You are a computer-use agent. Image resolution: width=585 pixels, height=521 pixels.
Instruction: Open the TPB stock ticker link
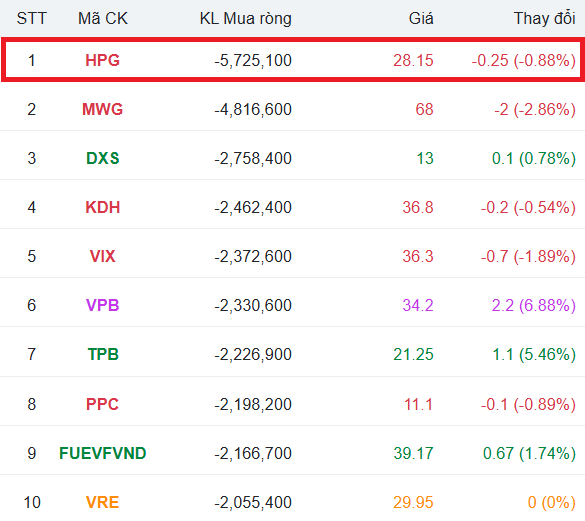pos(103,354)
